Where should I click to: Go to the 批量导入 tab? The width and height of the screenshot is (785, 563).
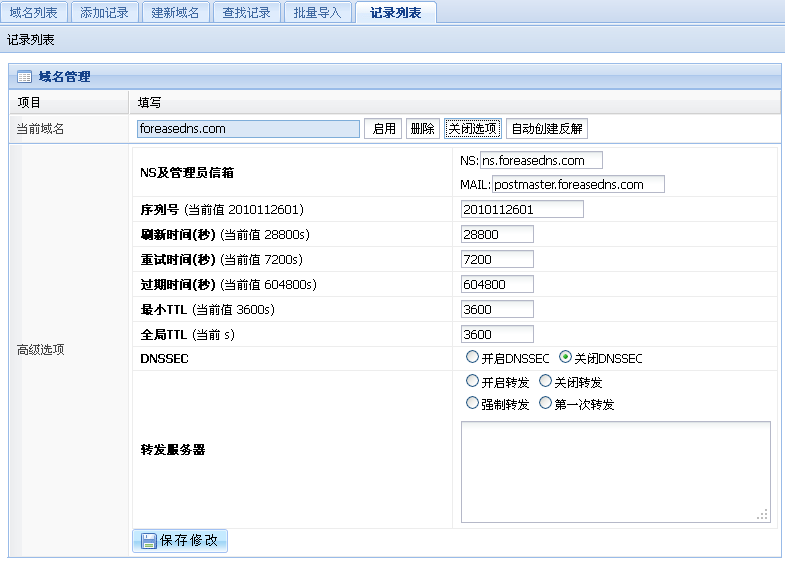pos(317,13)
